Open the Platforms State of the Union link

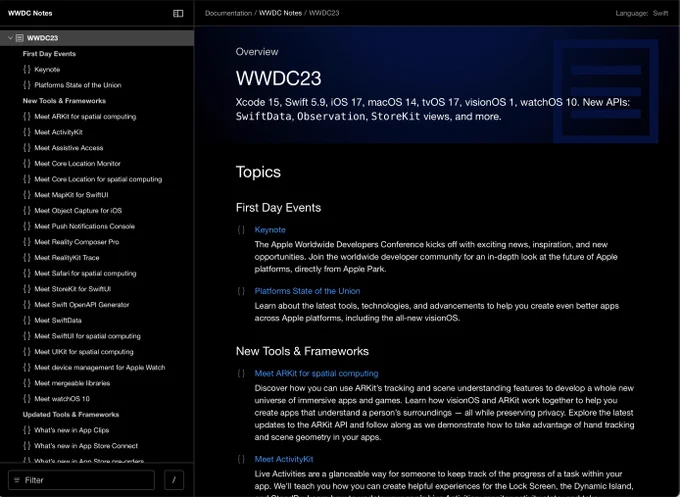(x=307, y=291)
